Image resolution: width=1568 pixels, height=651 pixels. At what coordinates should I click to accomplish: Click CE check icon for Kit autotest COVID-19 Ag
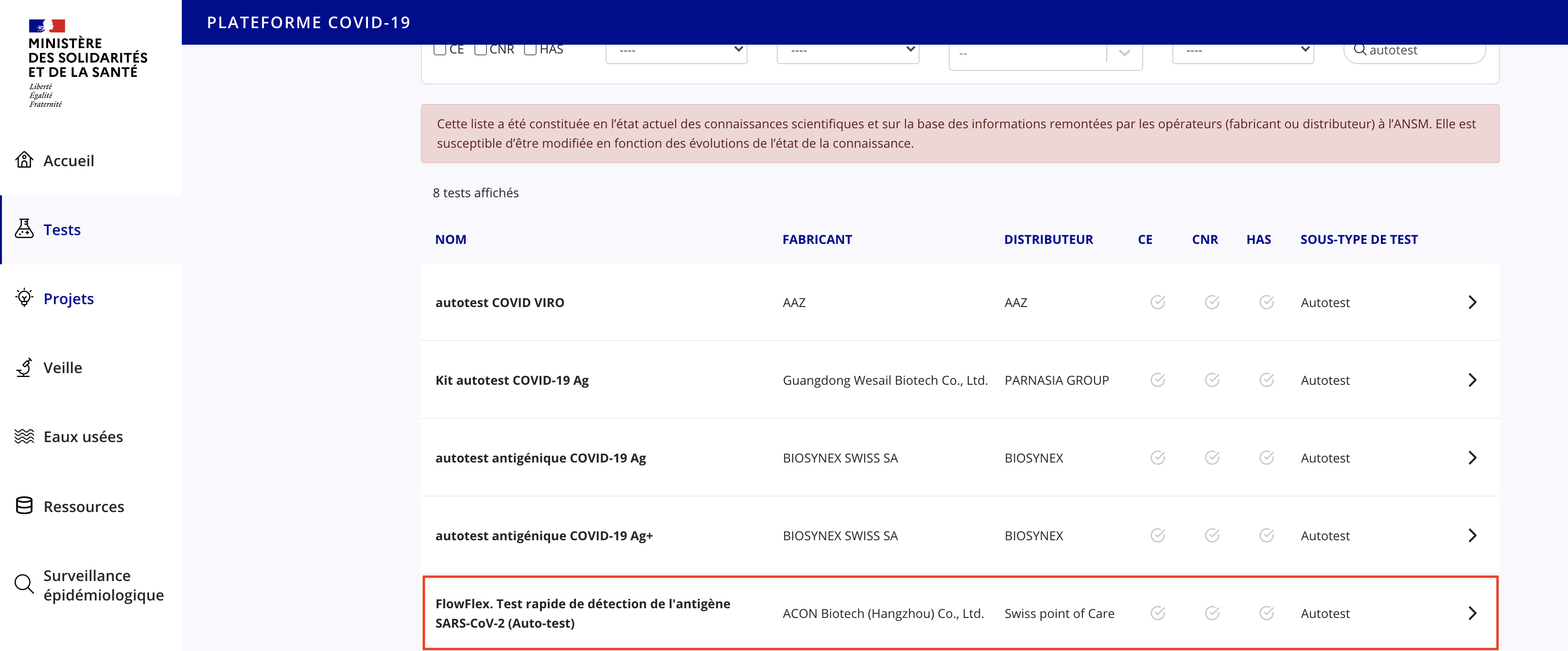tap(1158, 380)
